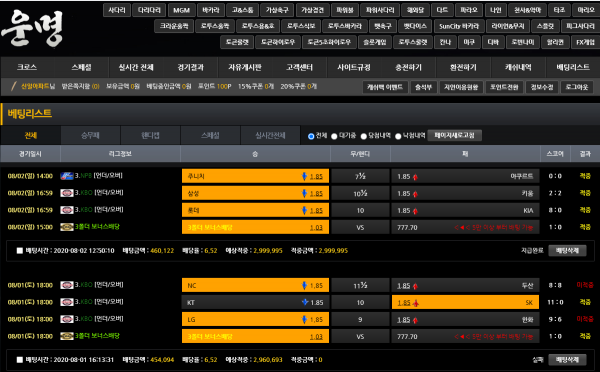Tick checkbox for 2020-08-02 12:50:10 bet

point(20,251)
